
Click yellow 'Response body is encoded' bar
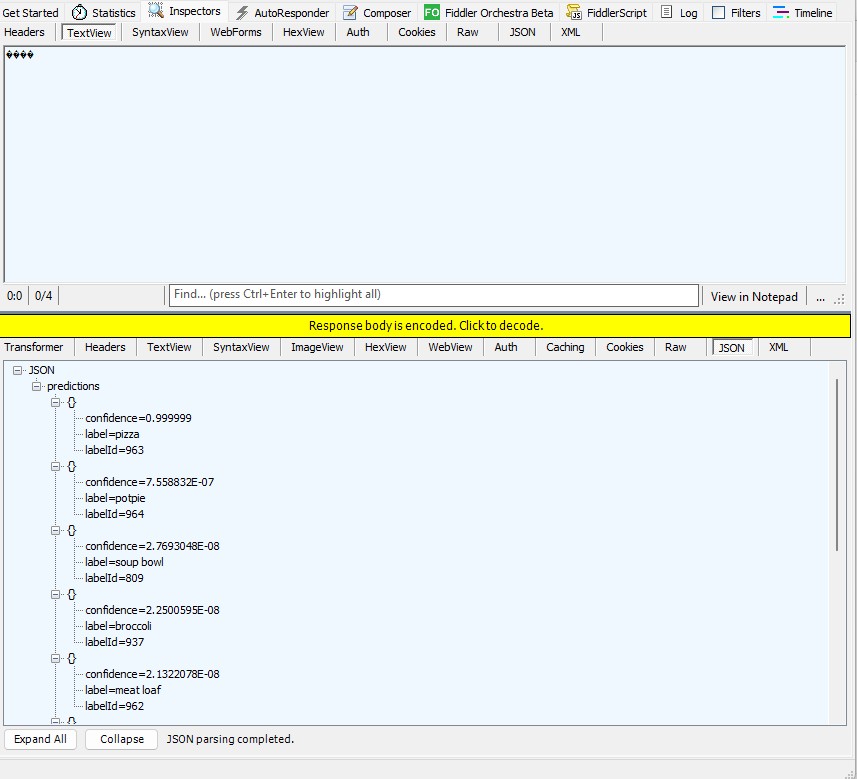[425, 326]
